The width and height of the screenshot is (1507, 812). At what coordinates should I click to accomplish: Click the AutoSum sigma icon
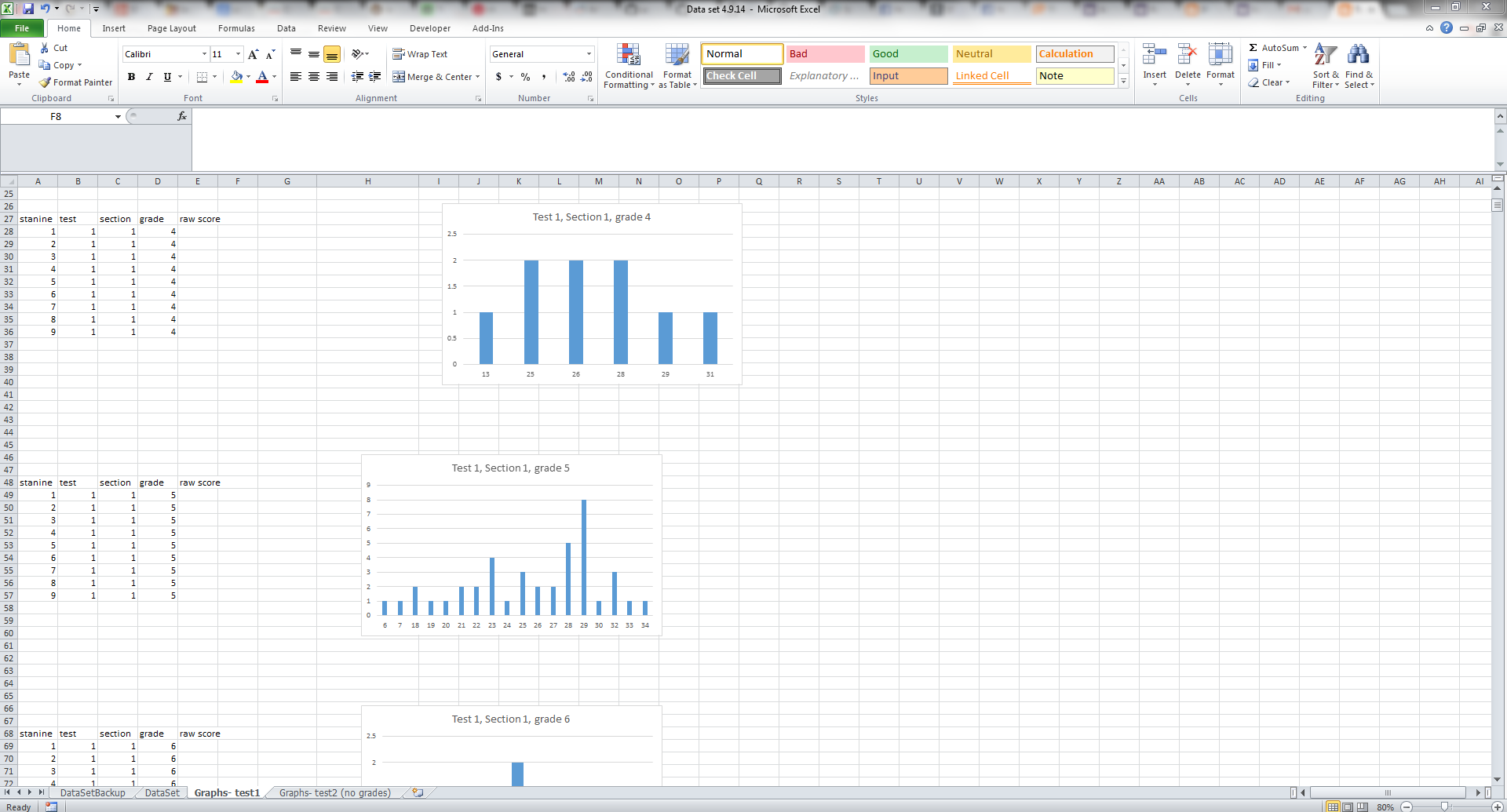point(1253,48)
